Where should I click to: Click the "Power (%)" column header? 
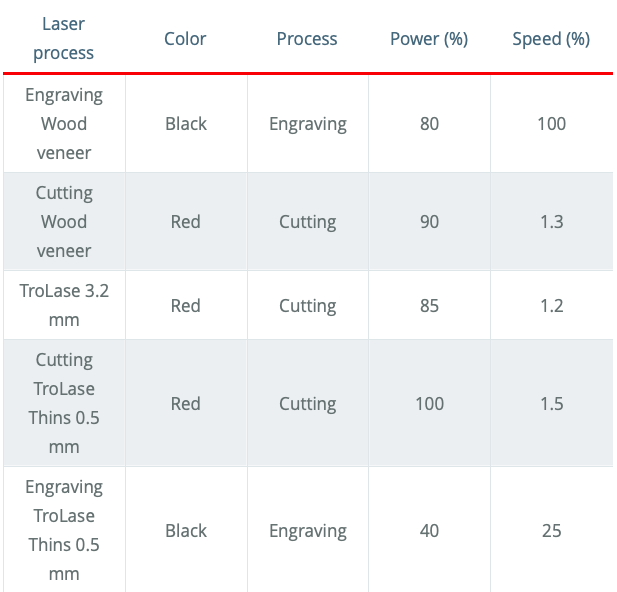[429, 39]
